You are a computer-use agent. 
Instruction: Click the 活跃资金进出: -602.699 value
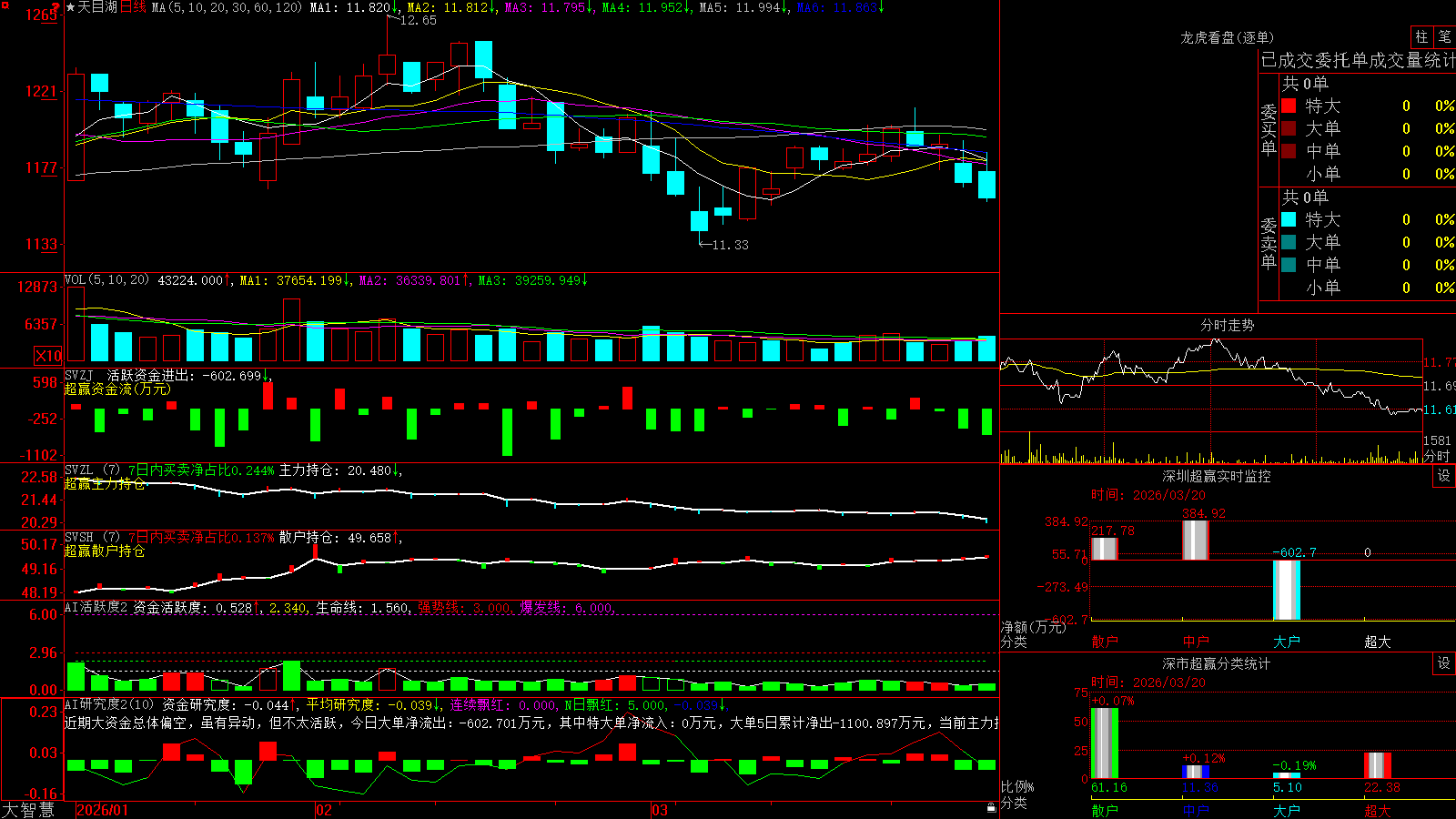tap(185, 375)
